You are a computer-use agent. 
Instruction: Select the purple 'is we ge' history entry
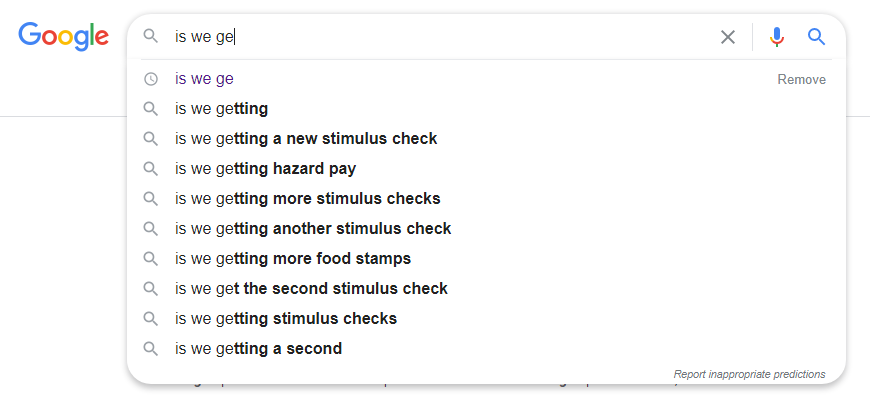pos(204,79)
